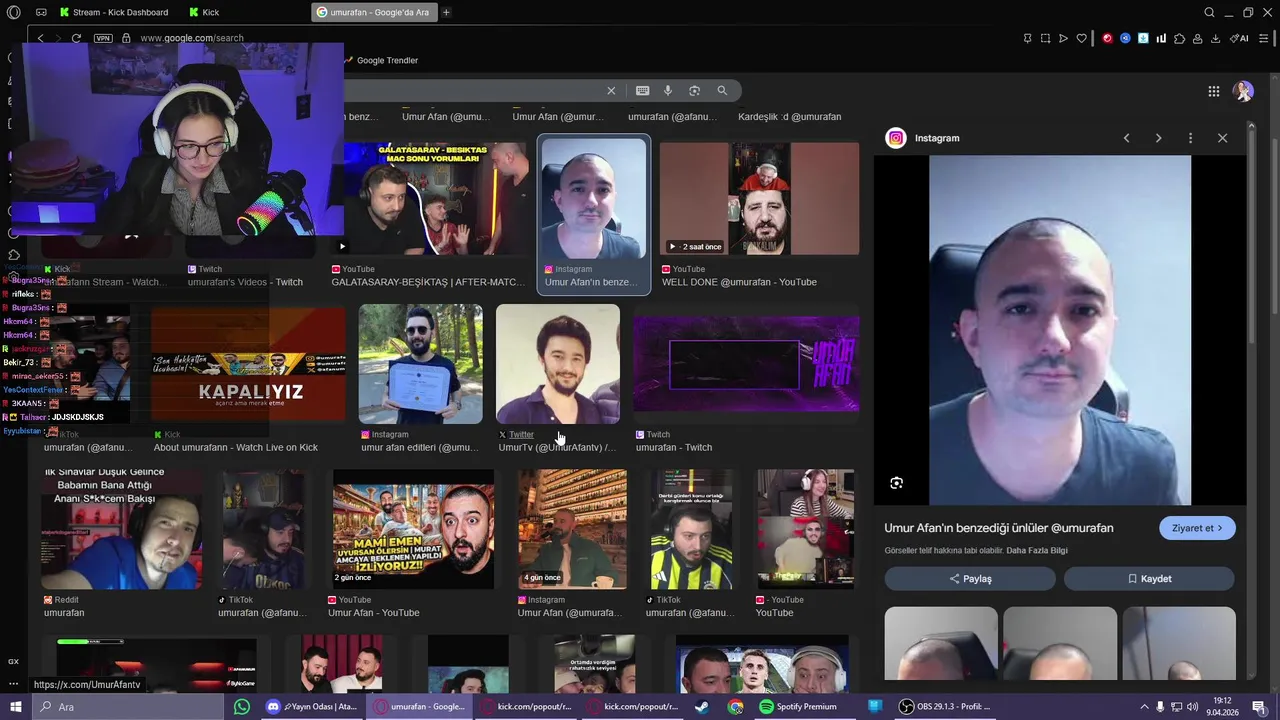Open Umur Afan - YouTube MAMİ EMEN thumbnail
Viewport: 1280px width, 720px height.
pos(413,529)
